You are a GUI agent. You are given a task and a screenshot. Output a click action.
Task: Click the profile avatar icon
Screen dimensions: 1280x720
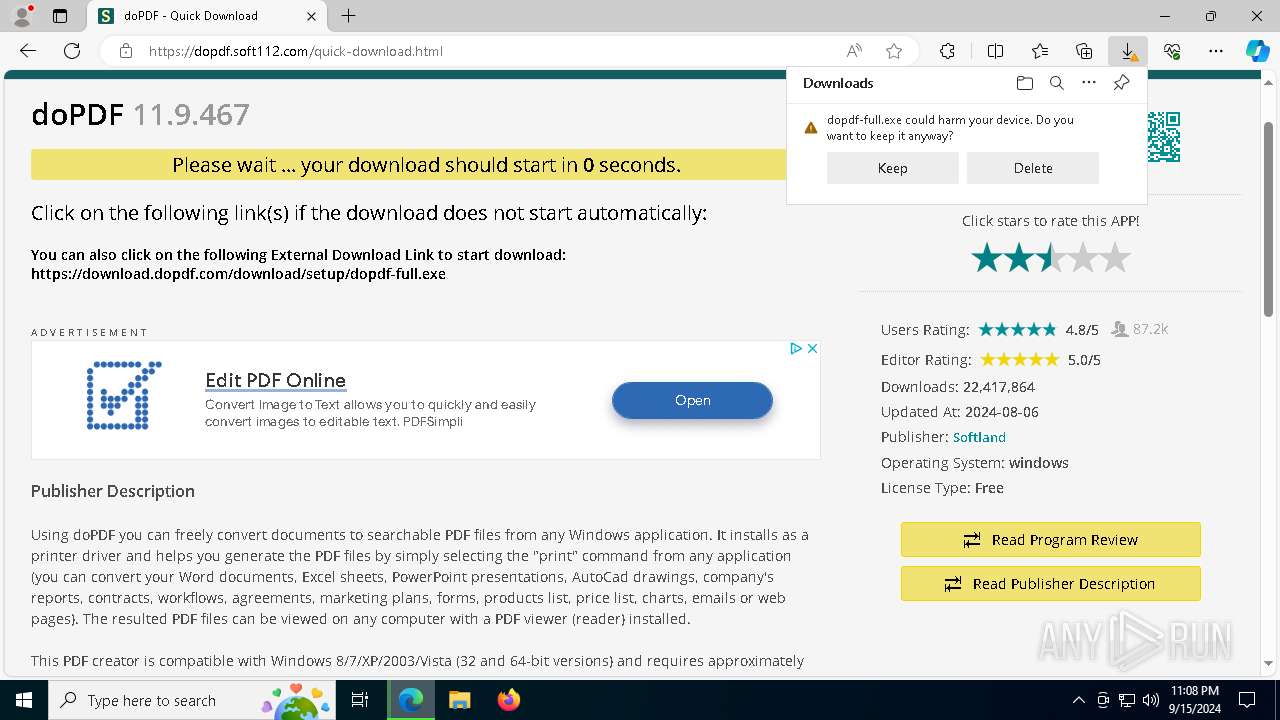(22, 16)
